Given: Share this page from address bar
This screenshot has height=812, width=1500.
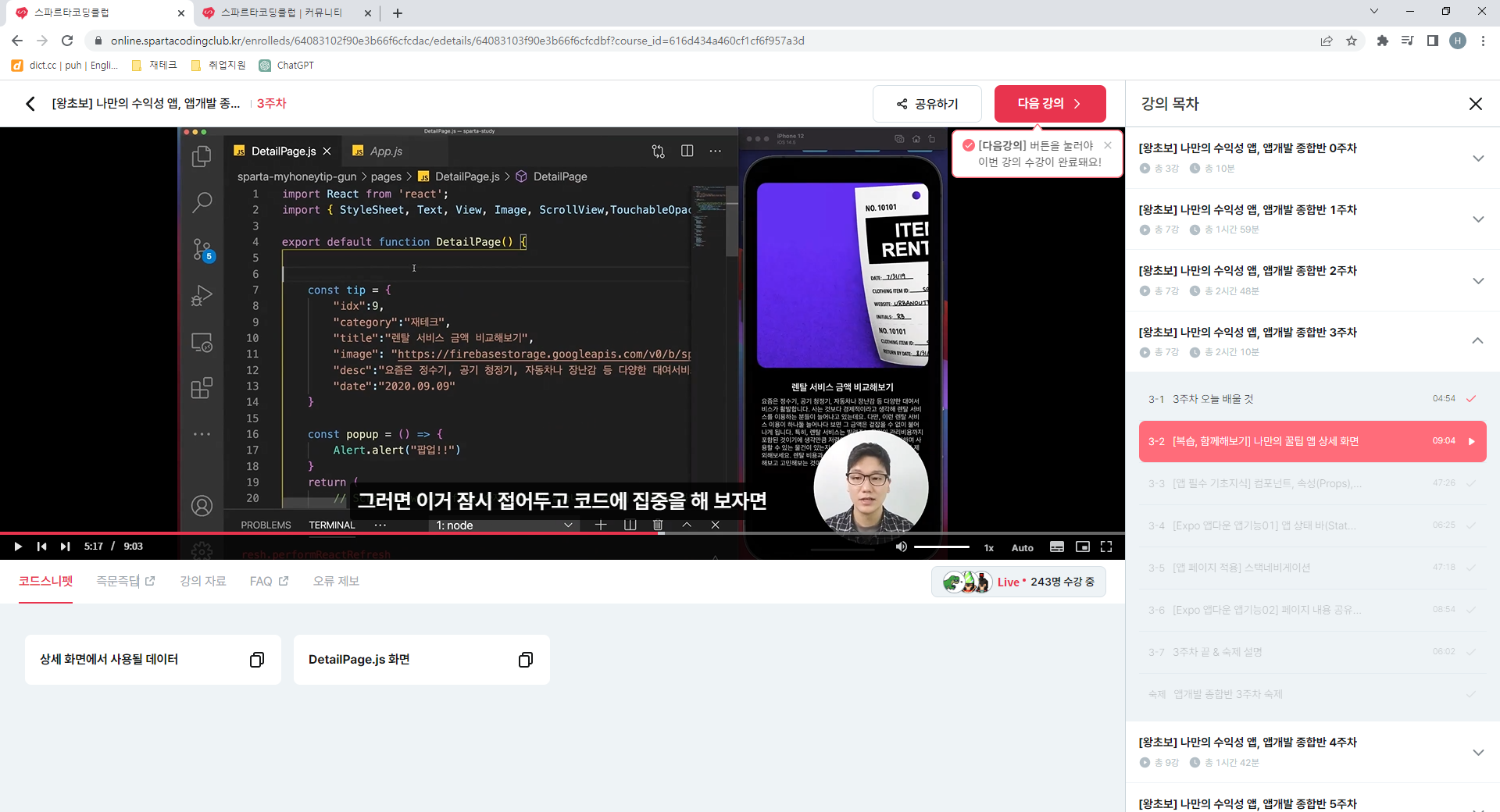Looking at the screenshot, I should (x=1326, y=41).
